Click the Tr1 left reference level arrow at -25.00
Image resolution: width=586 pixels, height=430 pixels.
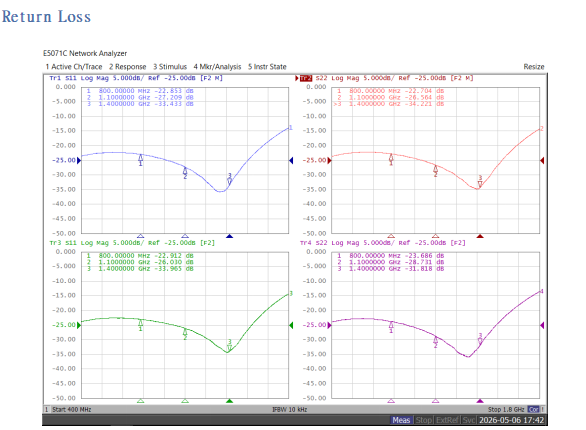point(78,160)
